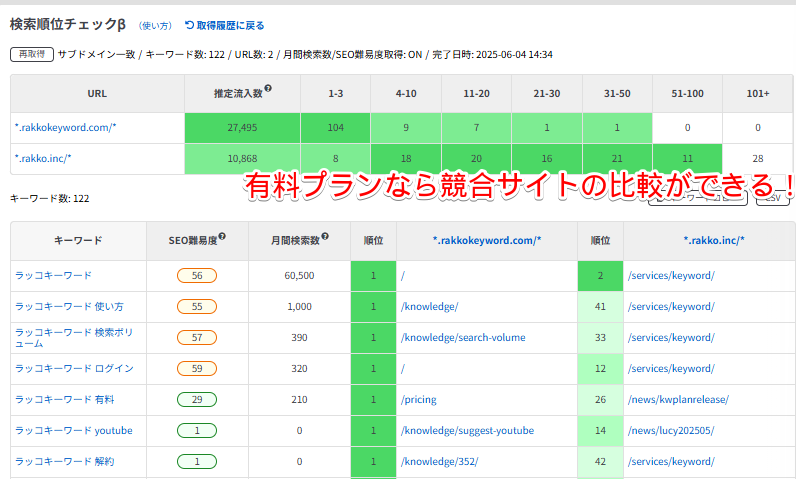Open the /knowledge/search-volume URL link
This screenshot has height=479, width=809.
click(463, 338)
